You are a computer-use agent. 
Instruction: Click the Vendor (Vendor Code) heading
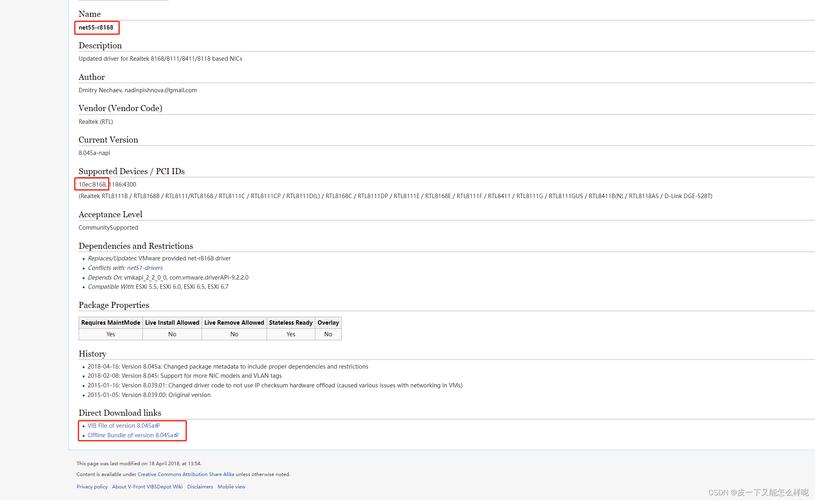click(120, 108)
